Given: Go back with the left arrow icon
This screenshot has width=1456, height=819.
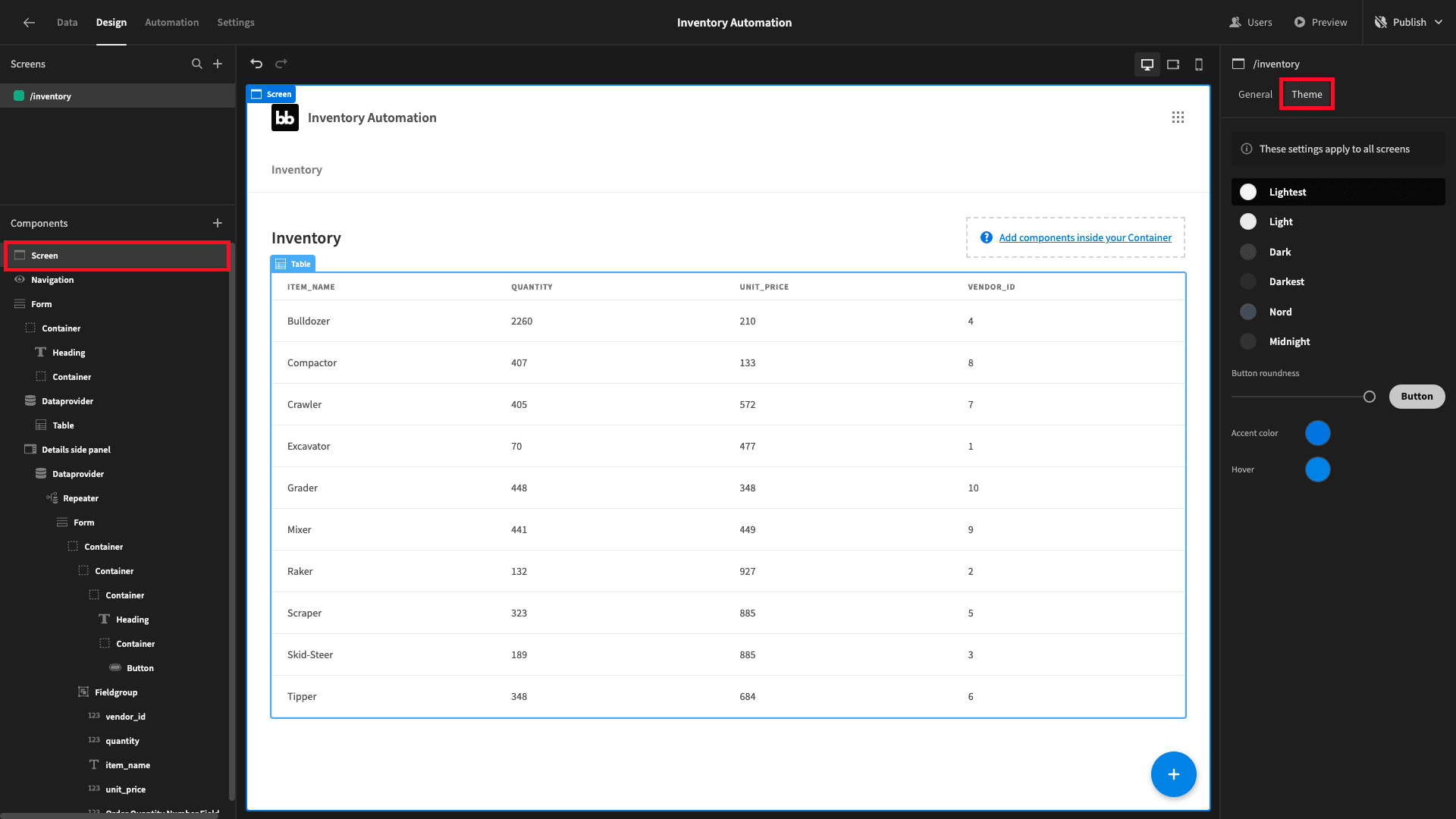Looking at the screenshot, I should 29,22.
